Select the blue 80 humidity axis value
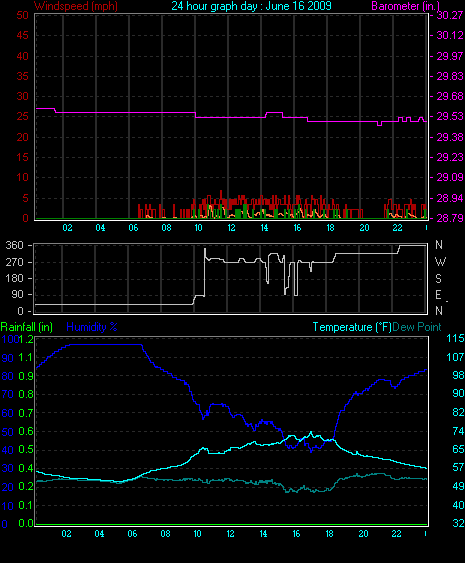 (x=8, y=376)
